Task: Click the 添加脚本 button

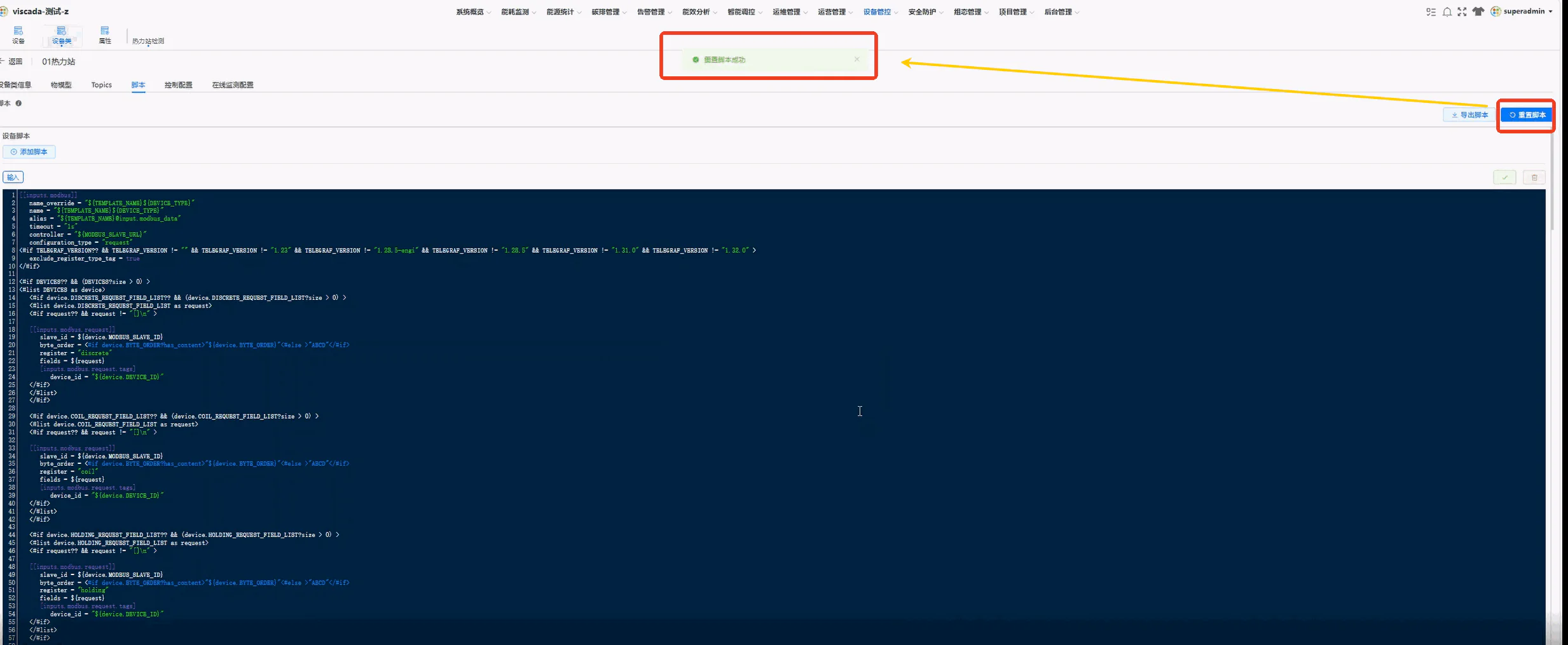Action: coord(29,152)
